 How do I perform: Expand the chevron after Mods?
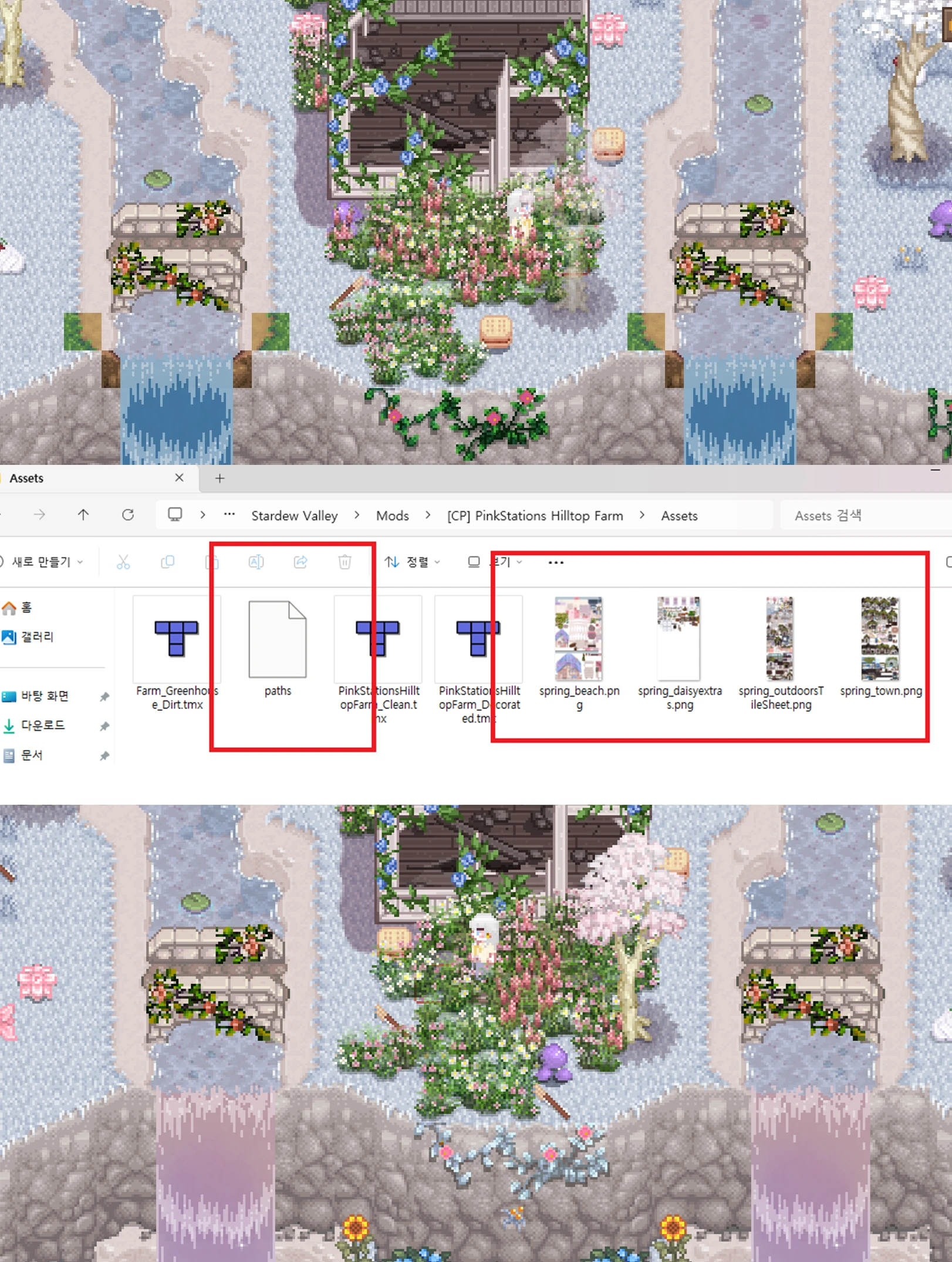click(428, 515)
